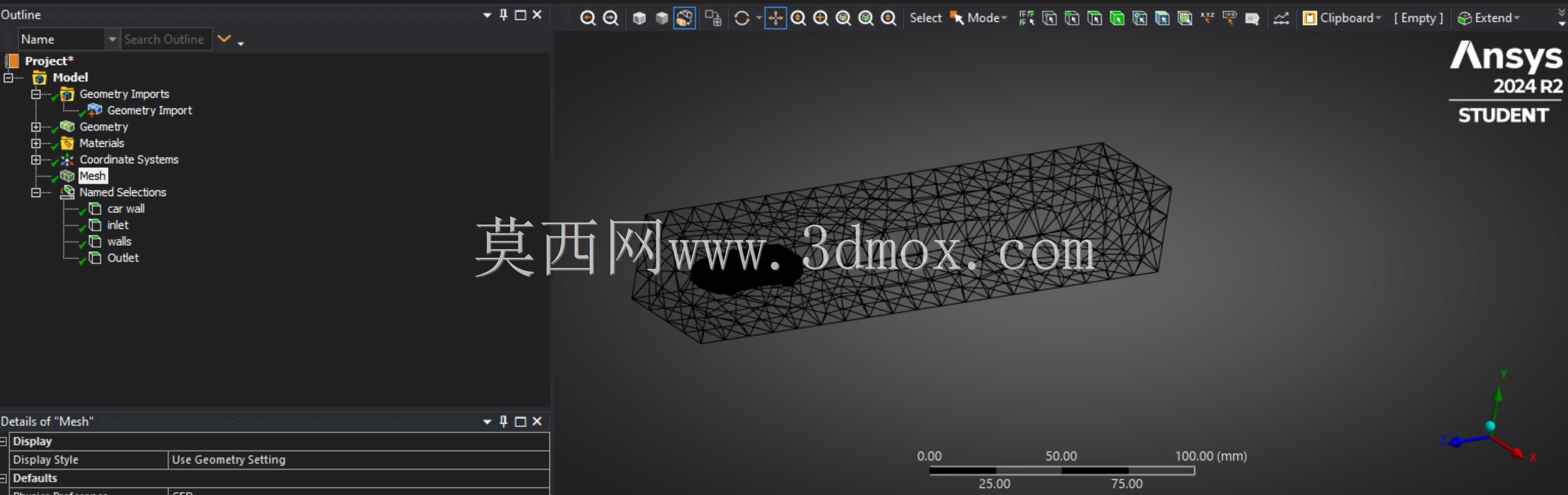Click the Select toolbar label
This screenshot has width=1568, height=495.
(x=925, y=18)
